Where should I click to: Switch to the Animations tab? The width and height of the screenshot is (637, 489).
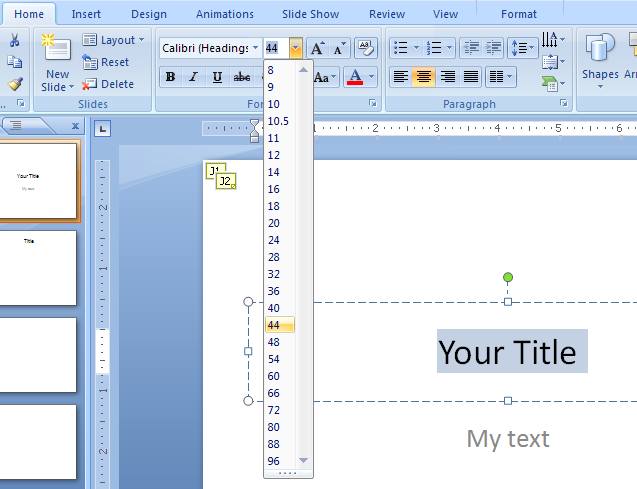point(225,14)
